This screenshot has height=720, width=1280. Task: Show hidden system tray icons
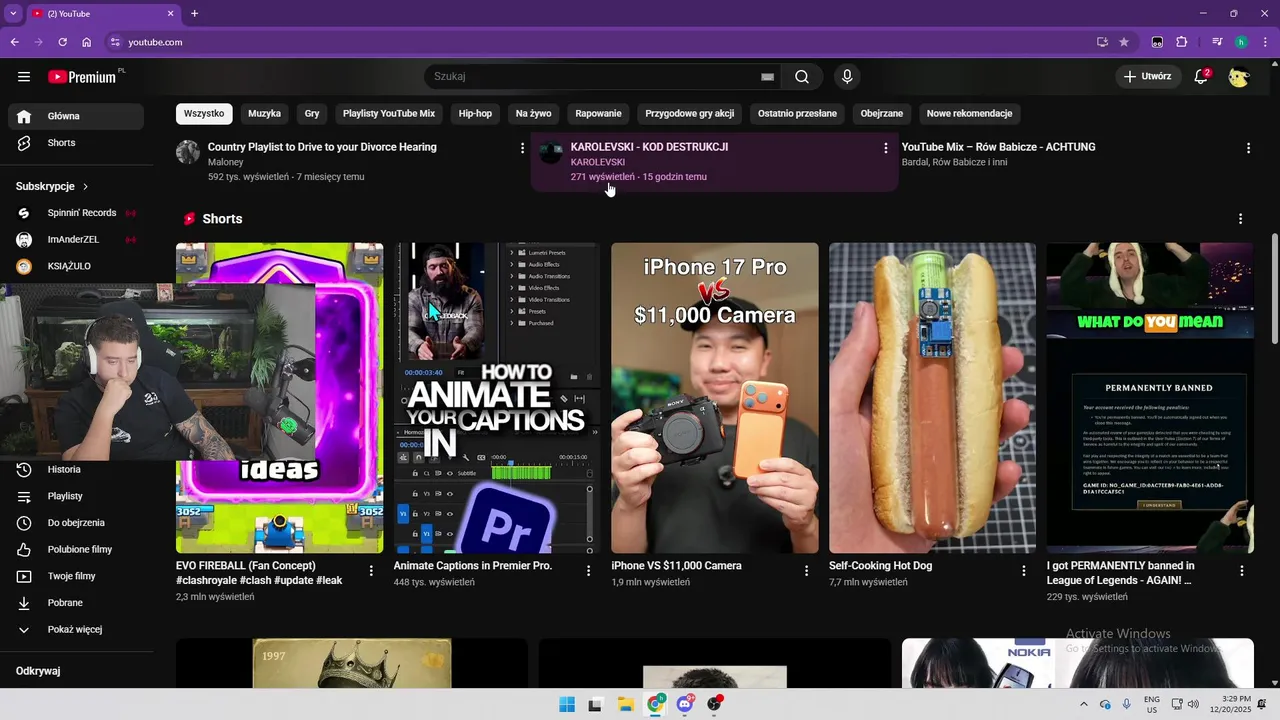tap(1084, 704)
